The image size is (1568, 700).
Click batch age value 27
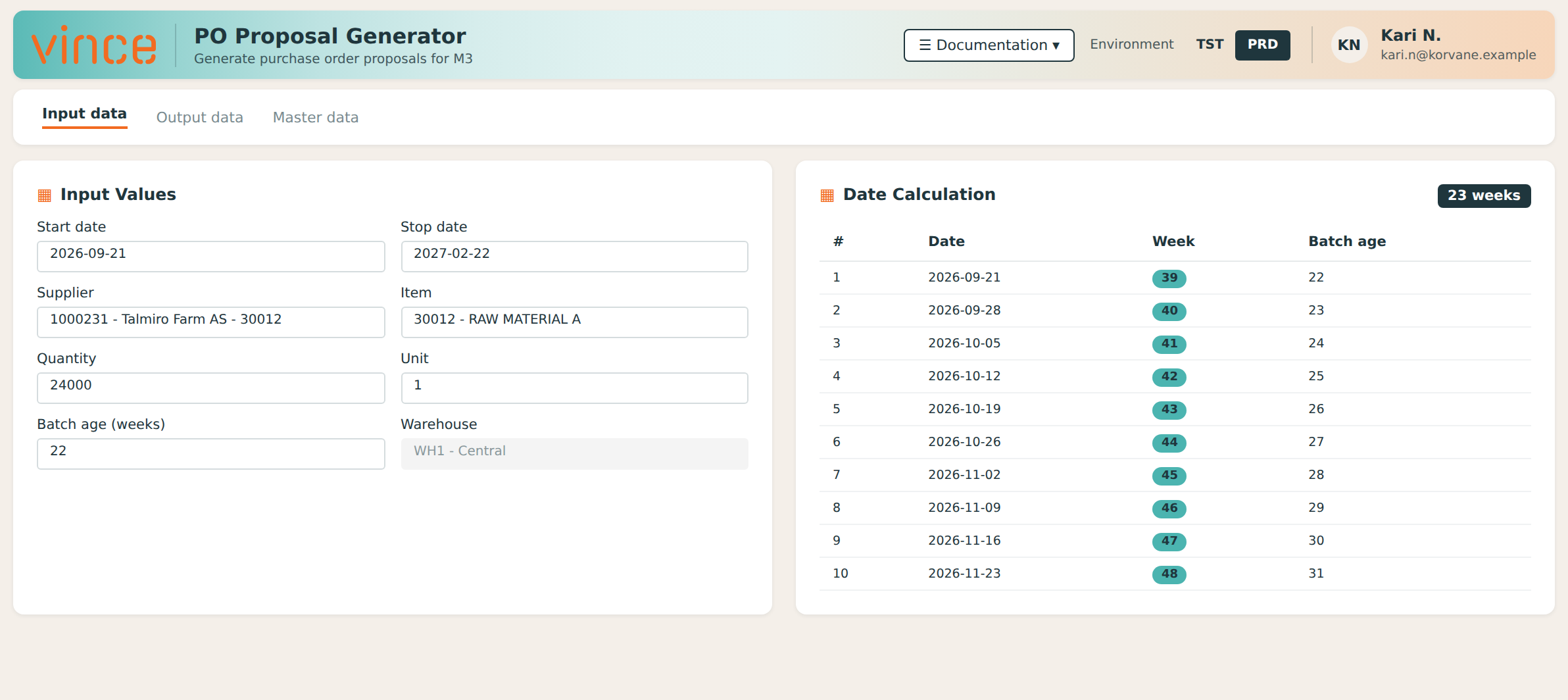1316,442
